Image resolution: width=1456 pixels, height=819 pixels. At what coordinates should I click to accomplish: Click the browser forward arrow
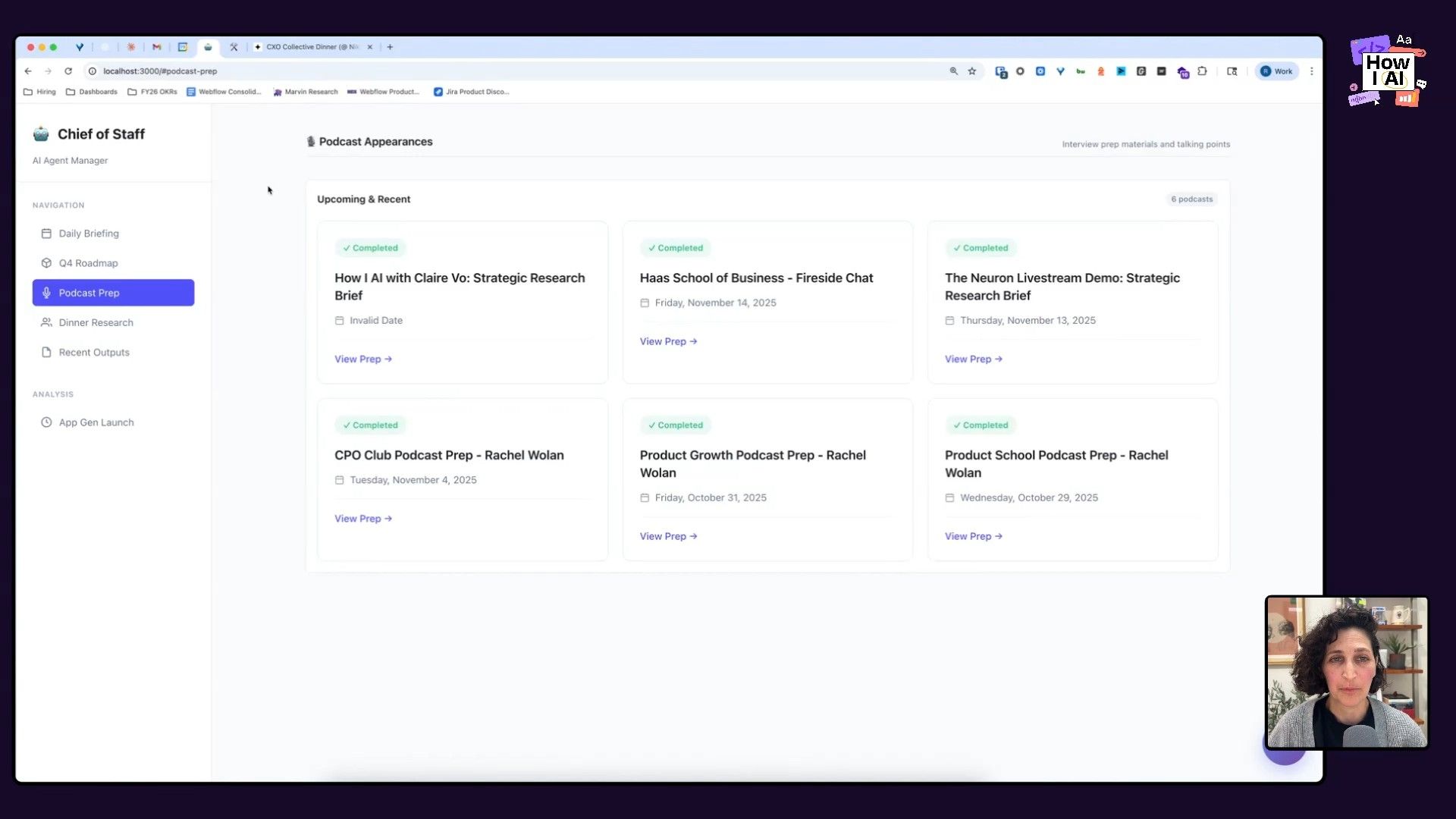(48, 71)
